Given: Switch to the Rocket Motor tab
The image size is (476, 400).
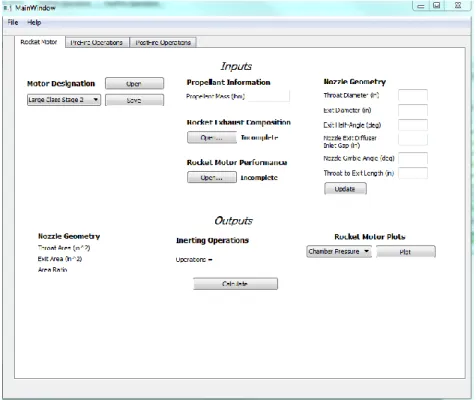Looking at the screenshot, I should tap(39, 42).
